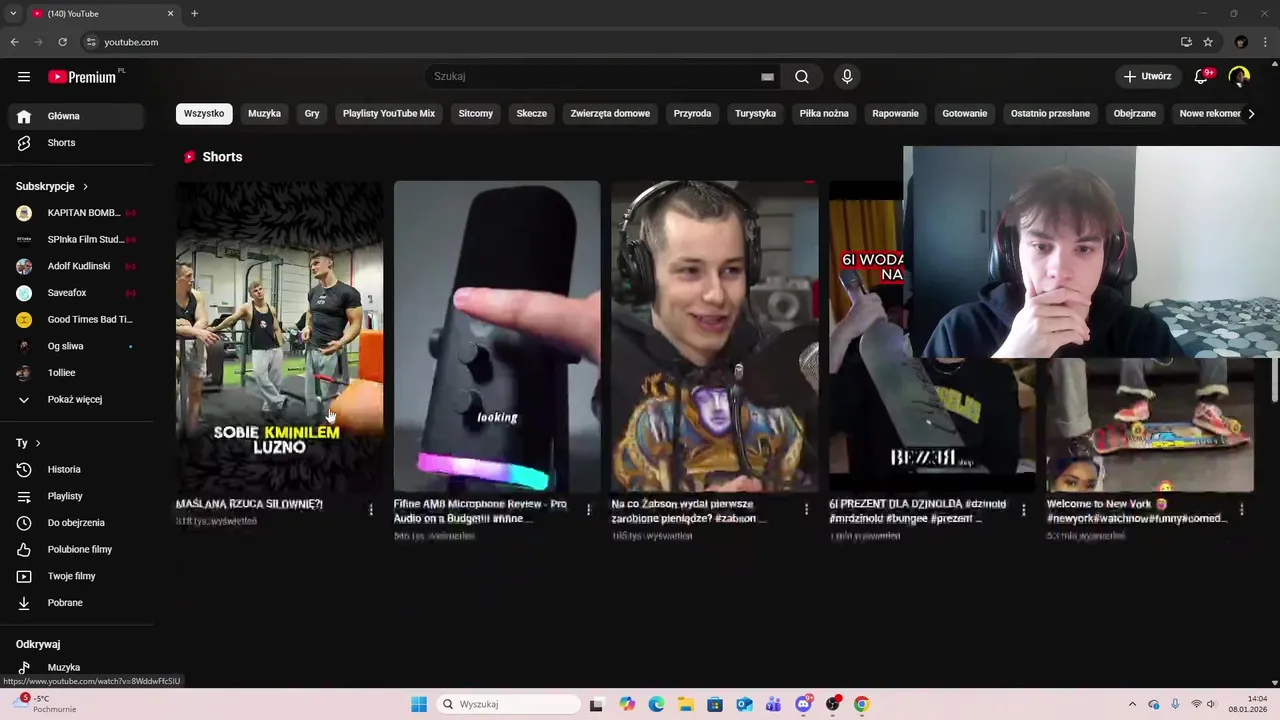Screen dimensions: 1280x720
Task: Open Polubione filmy
Action: [77, 550]
